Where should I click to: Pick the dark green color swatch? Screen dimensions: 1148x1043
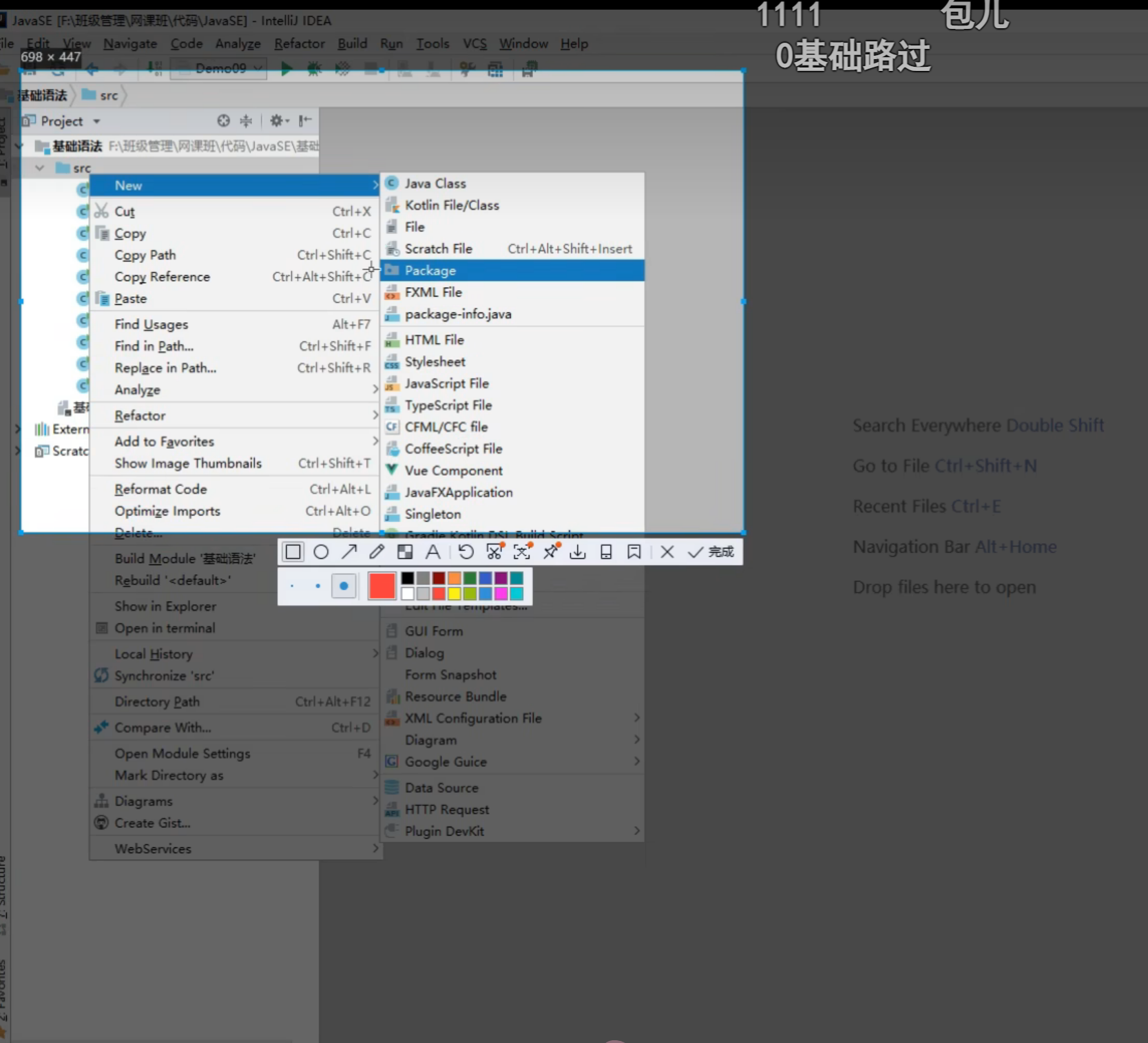[470, 578]
